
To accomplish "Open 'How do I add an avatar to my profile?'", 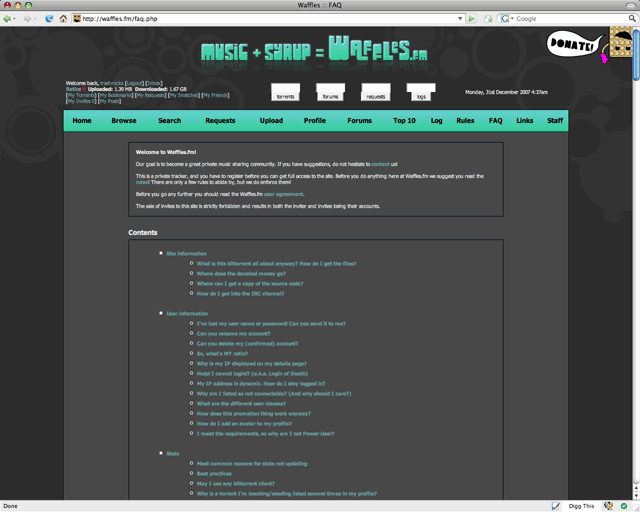I will (244, 423).
